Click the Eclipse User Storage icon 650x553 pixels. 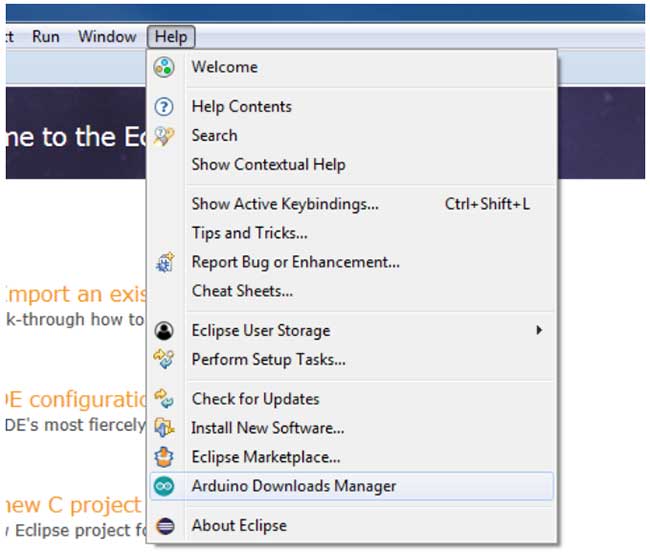(x=165, y=331)
